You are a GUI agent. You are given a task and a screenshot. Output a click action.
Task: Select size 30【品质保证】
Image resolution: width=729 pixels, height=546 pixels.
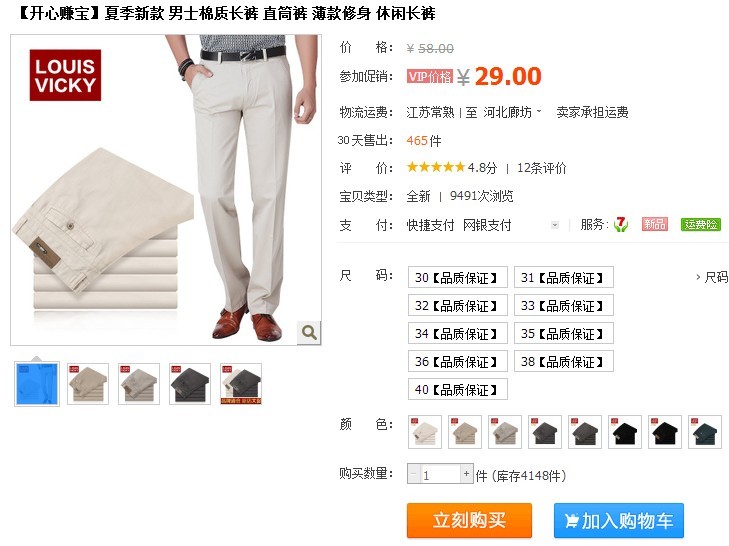[457, 278]
